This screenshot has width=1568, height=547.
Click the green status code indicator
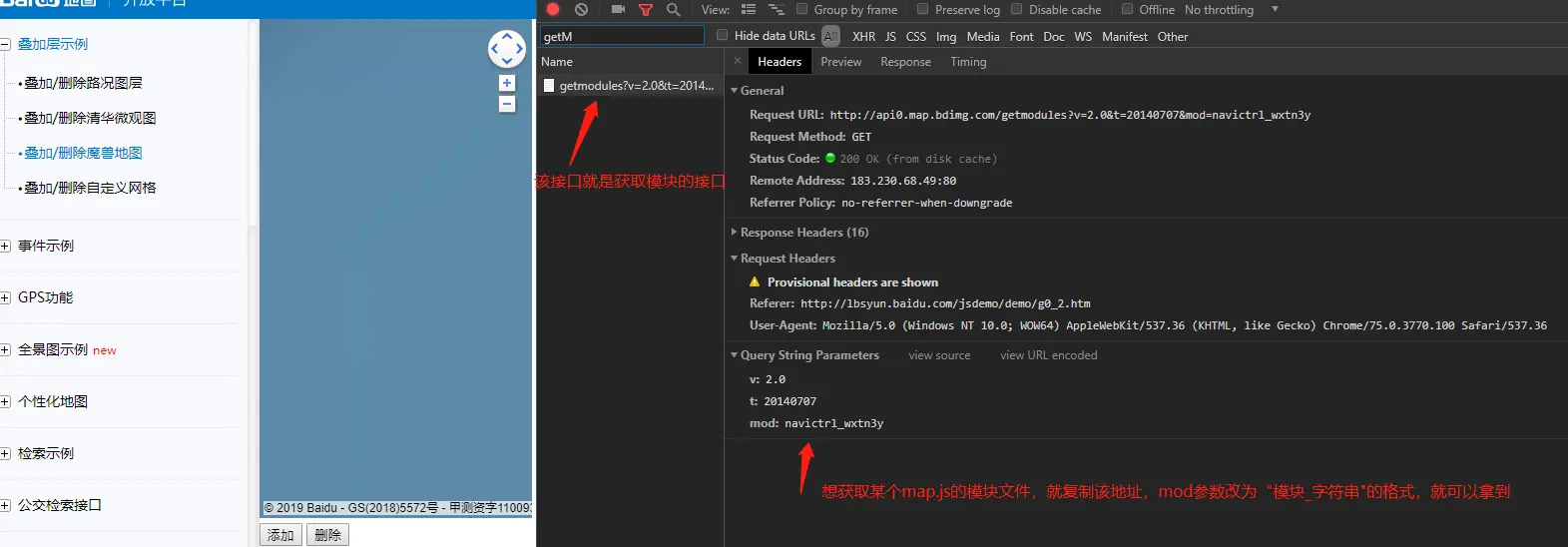830,158
